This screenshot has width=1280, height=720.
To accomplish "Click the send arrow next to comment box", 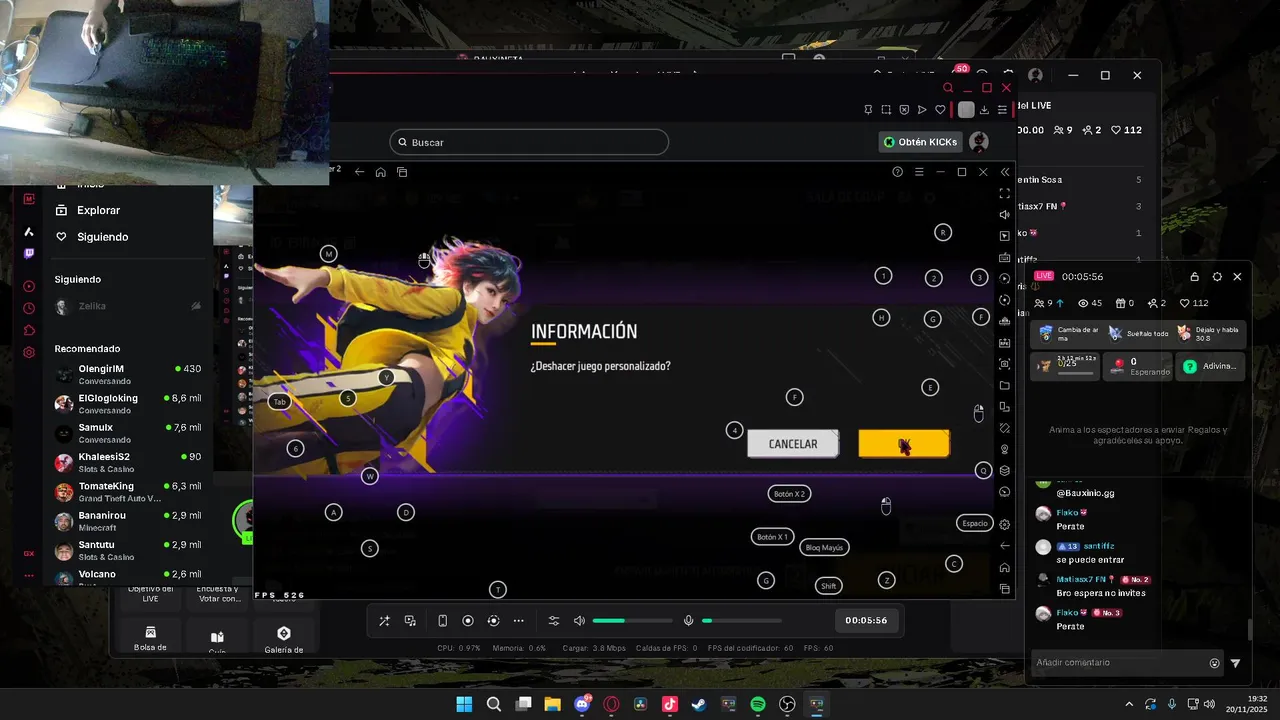I will point(1235,663).
